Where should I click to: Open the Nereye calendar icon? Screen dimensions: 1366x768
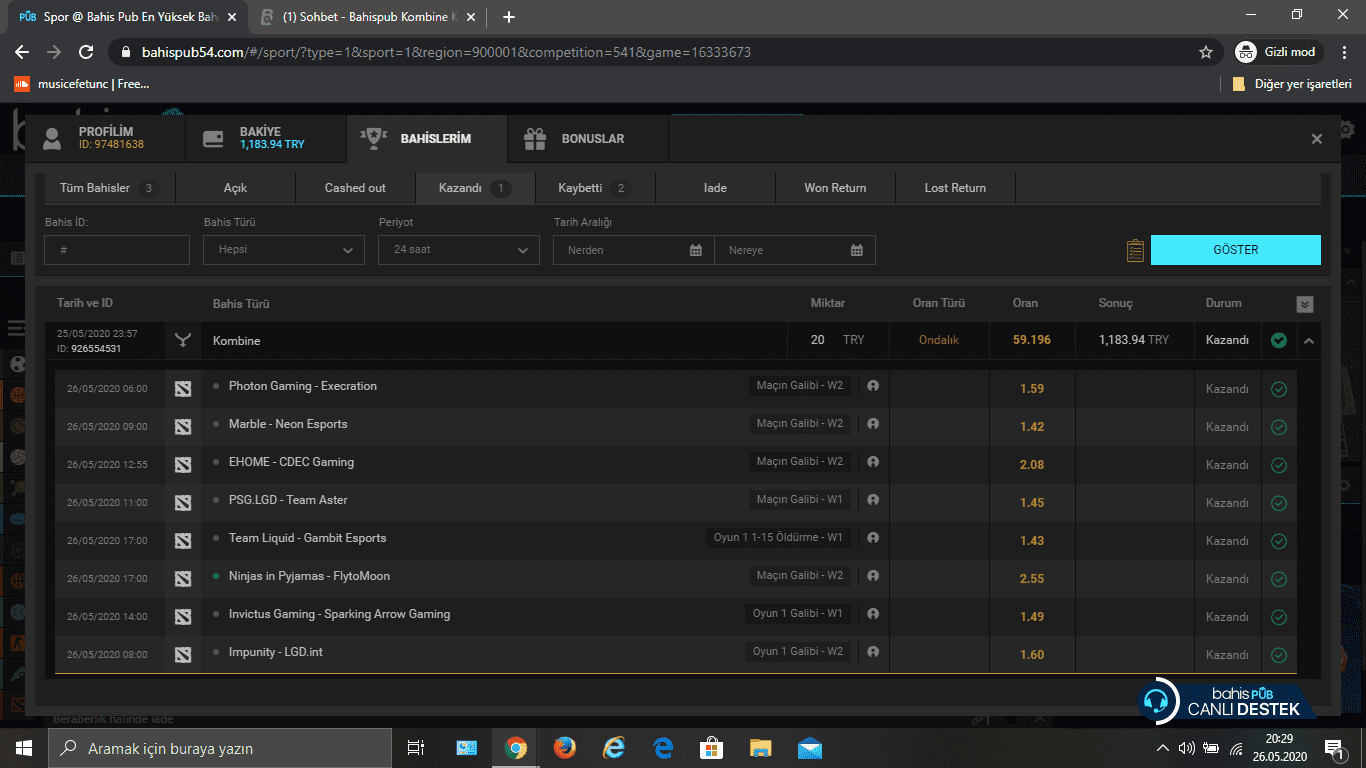(857, 250)
